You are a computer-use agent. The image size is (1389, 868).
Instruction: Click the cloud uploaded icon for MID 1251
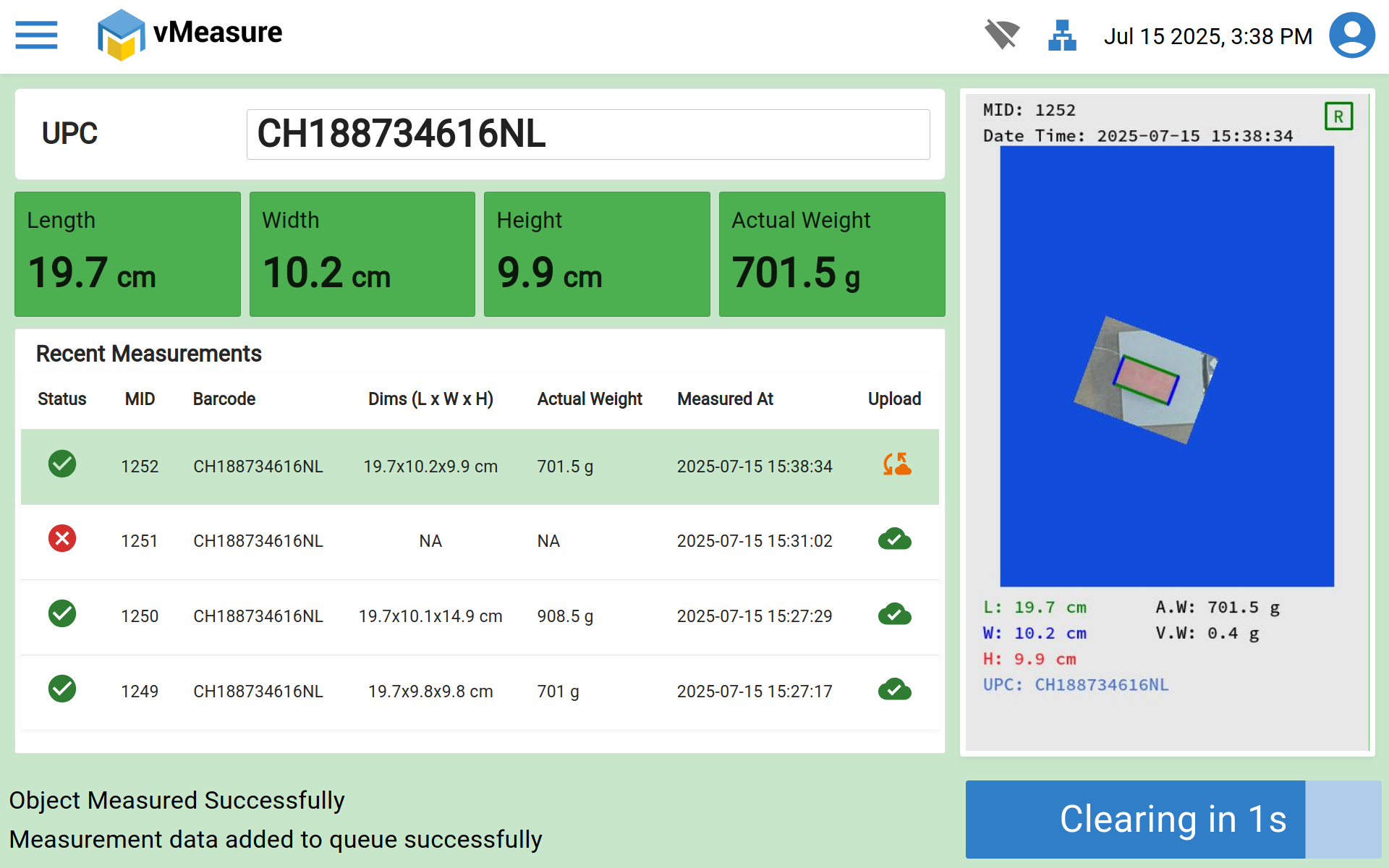895,540
